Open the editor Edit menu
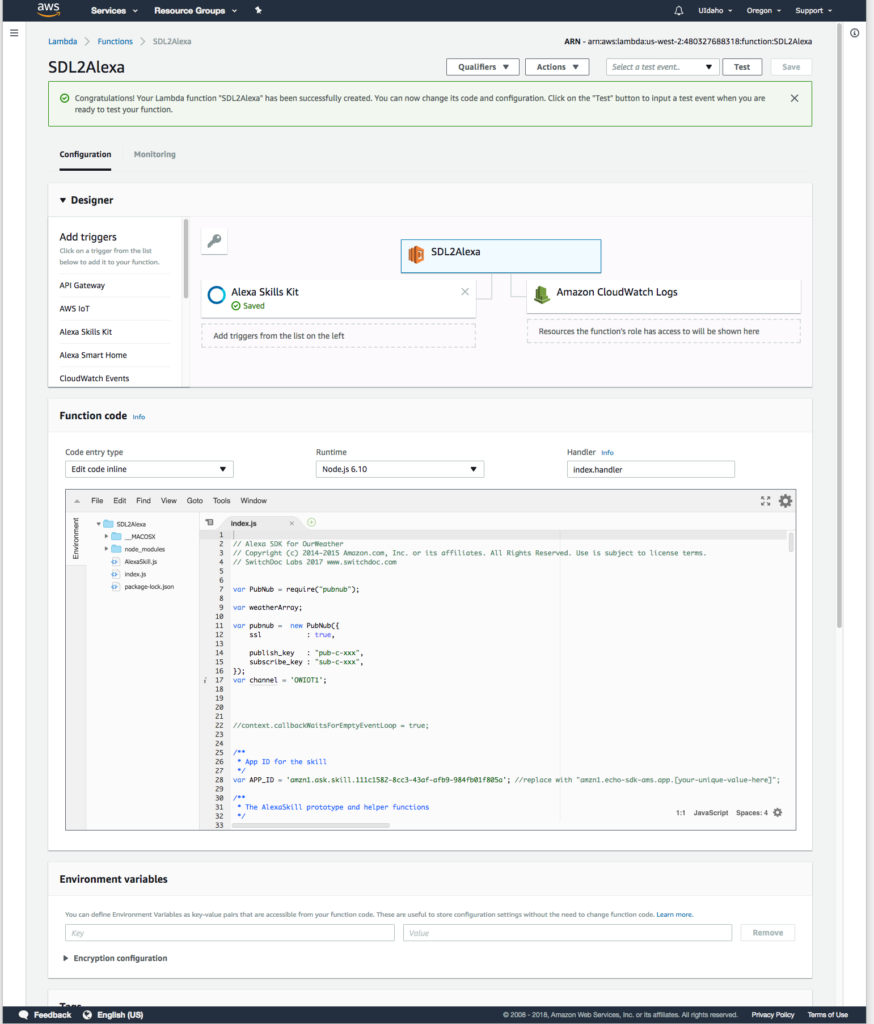This screenshot has height=1024, width=874. click(120, 501)
